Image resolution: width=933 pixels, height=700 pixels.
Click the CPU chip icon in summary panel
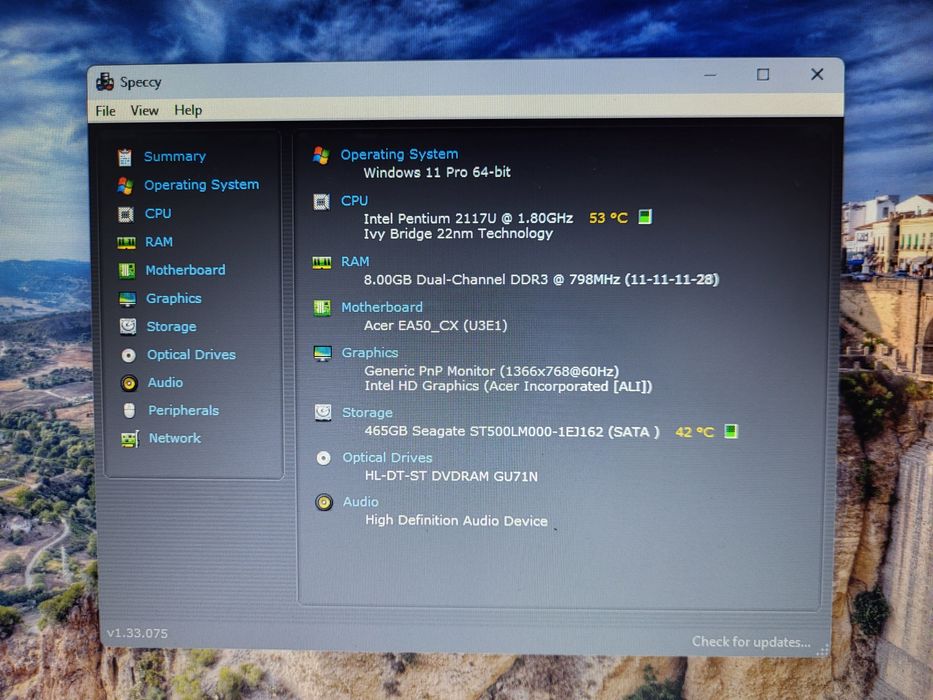321,202
